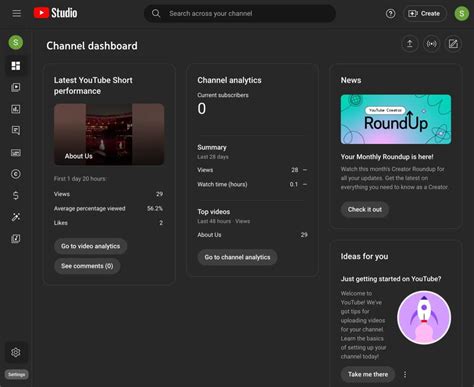The height and width of the screenshot is (387, 474).
Task: Focus the Search across your channel field
Action: pyautogui.click(x=240, y=13)
